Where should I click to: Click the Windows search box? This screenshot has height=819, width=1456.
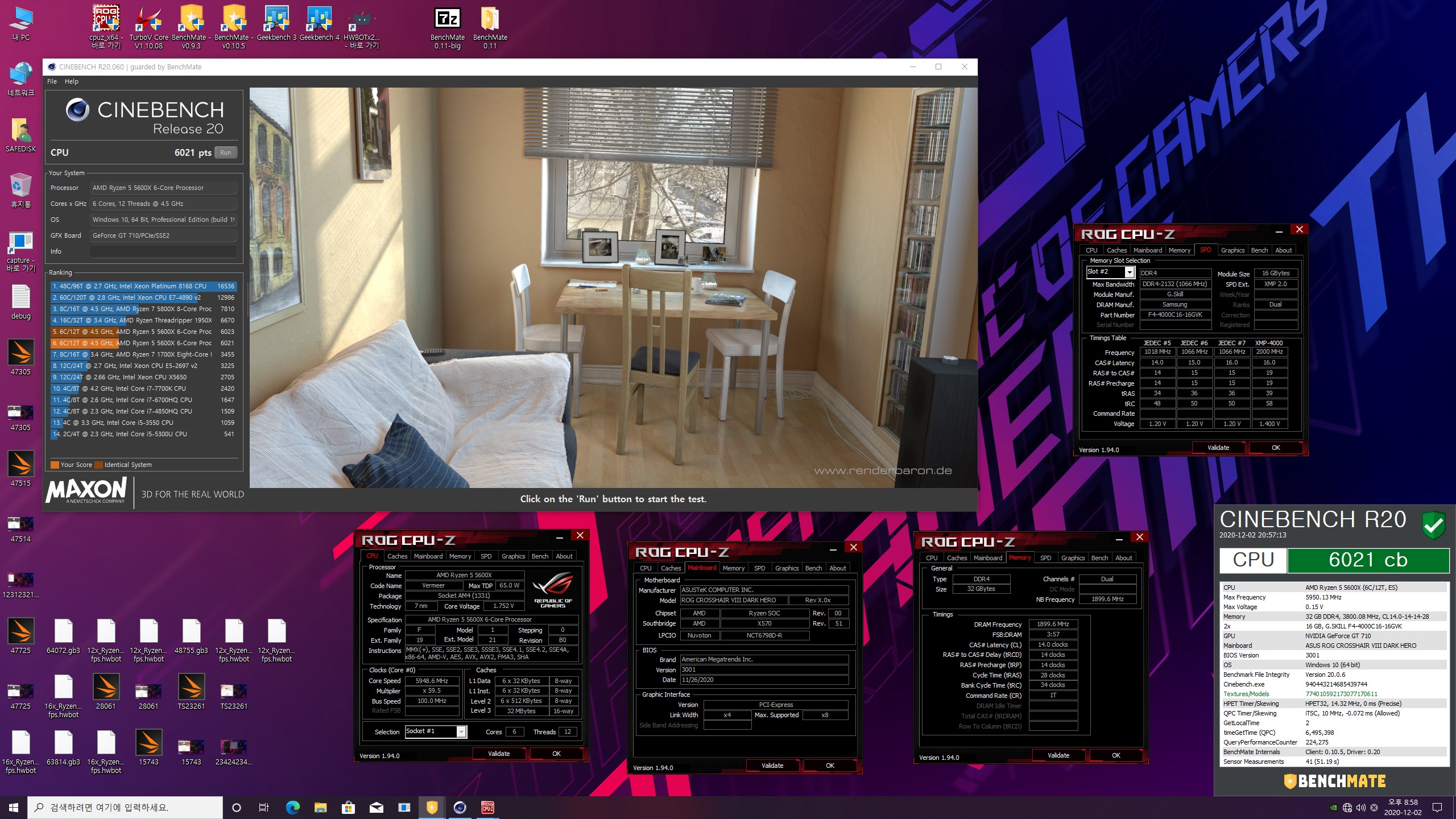coord(125,807)
